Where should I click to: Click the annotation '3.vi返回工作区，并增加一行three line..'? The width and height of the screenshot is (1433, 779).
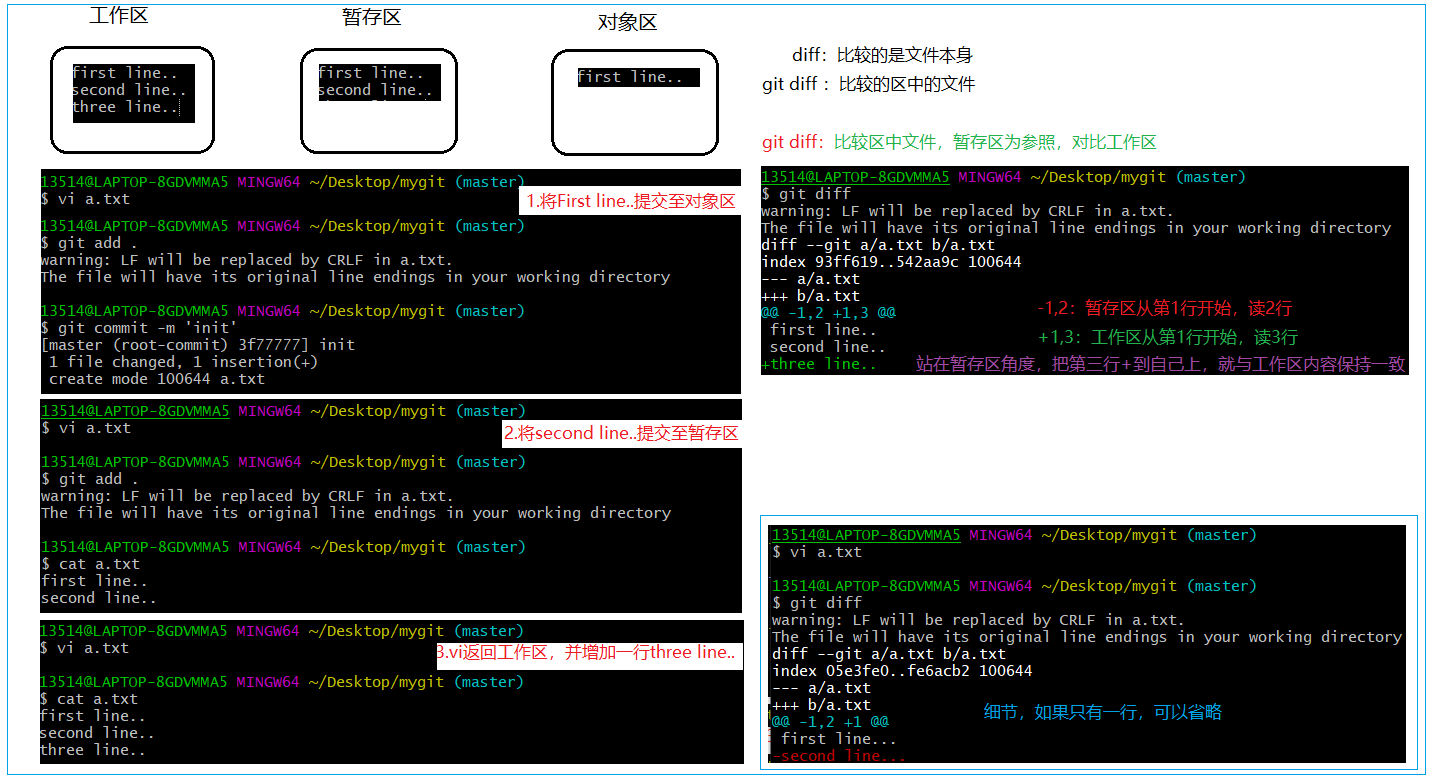point(587,652)
